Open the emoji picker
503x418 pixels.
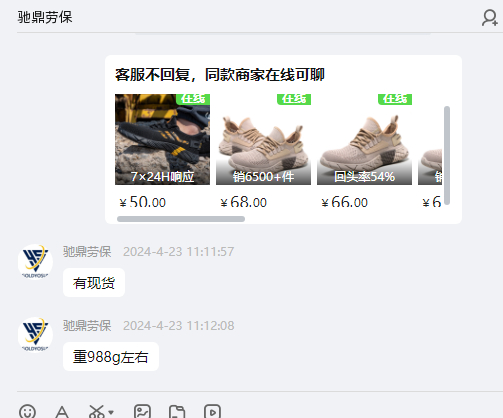pyautogui.click(x=27, y=411)
